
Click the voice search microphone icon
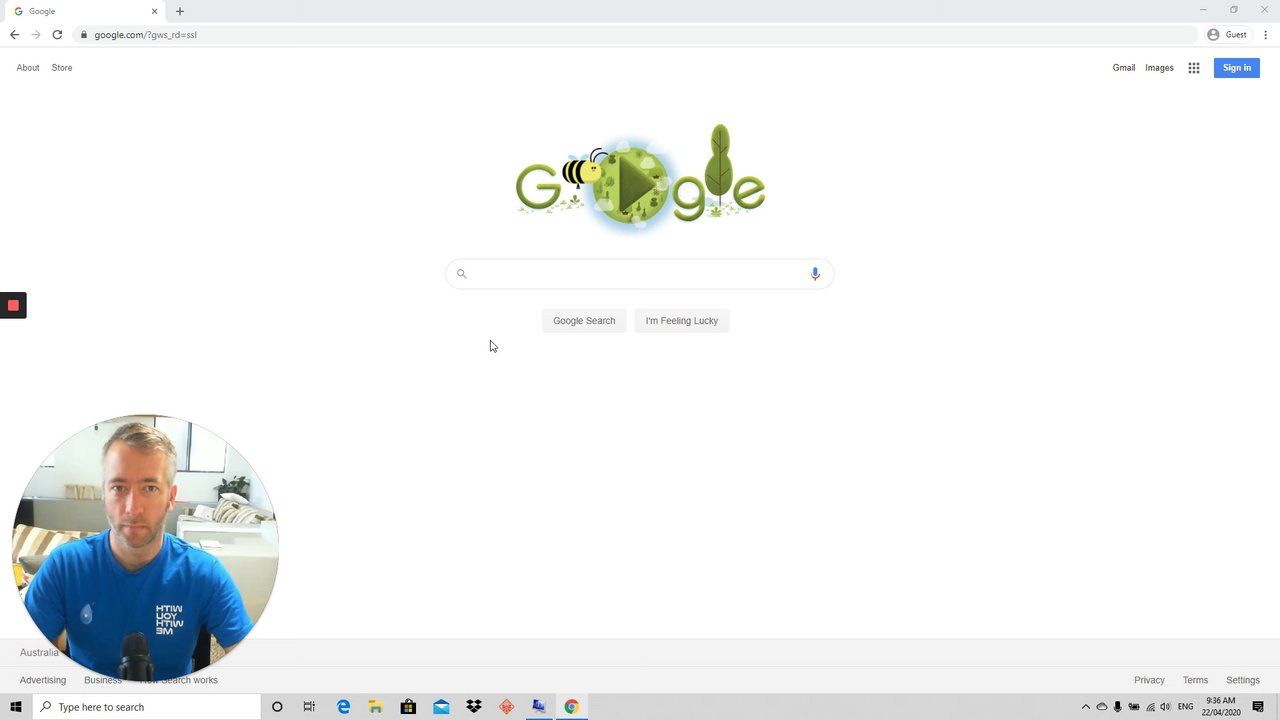click(815, 274)
